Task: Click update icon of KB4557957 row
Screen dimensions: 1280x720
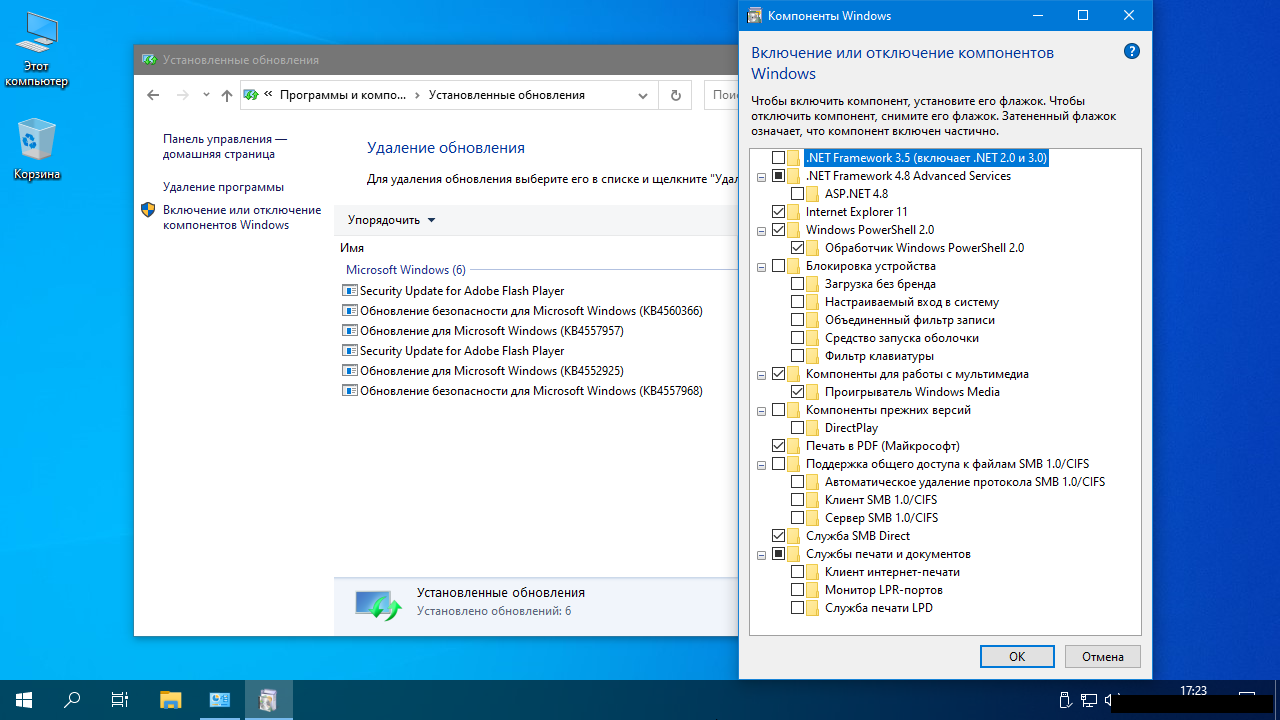Action: [350, 331]
